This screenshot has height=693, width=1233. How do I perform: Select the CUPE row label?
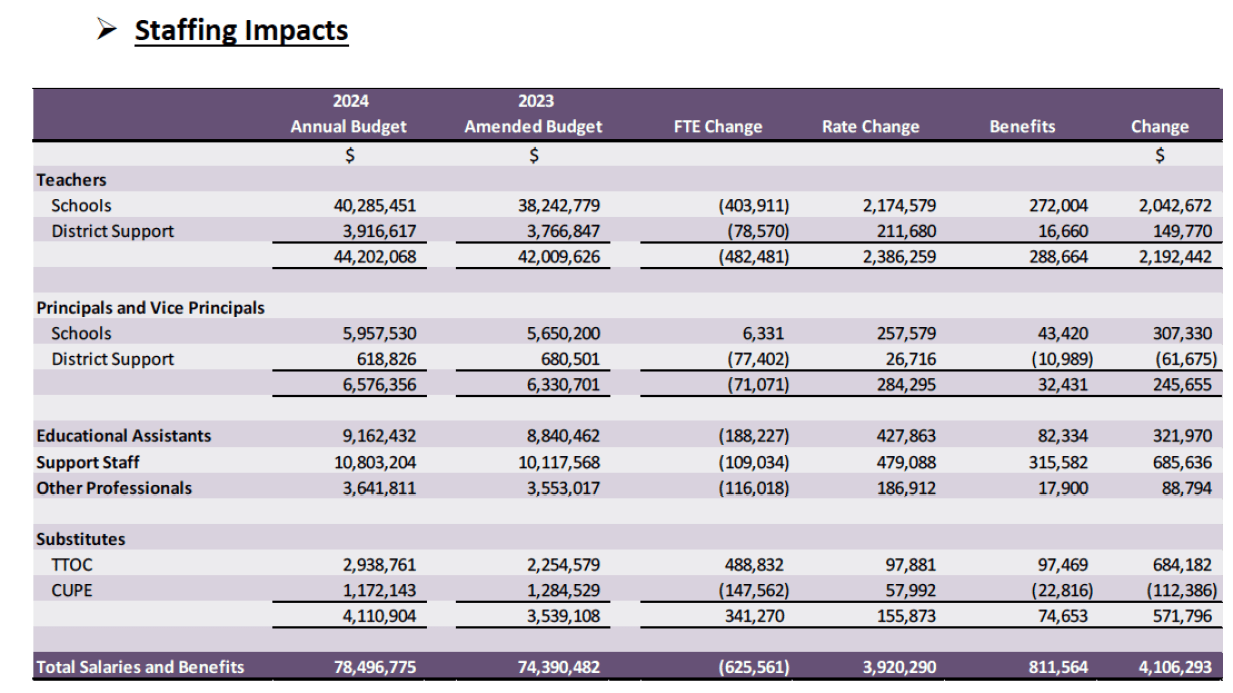tap(72, 590)
